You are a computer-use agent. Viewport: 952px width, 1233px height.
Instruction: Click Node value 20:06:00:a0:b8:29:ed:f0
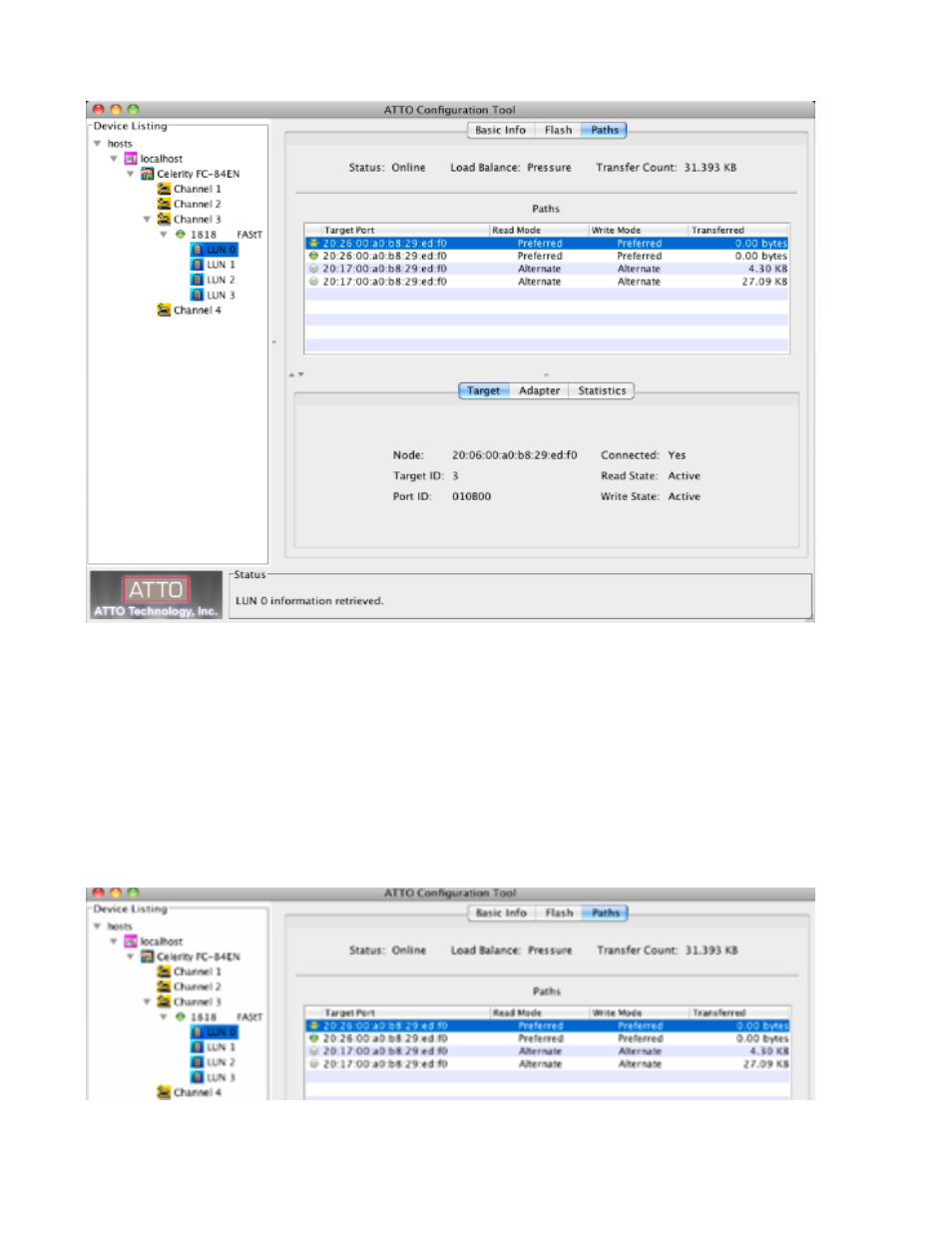[x=514, y=455]
